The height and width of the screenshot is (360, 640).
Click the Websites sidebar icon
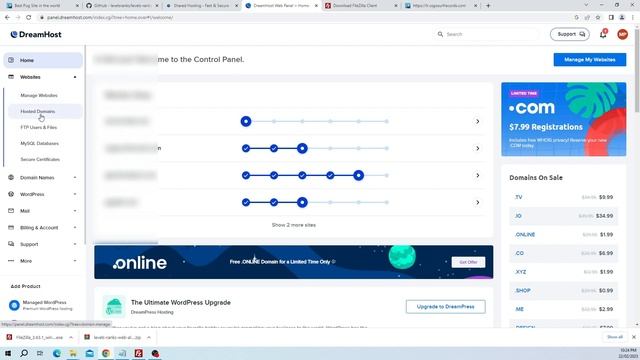11,77
